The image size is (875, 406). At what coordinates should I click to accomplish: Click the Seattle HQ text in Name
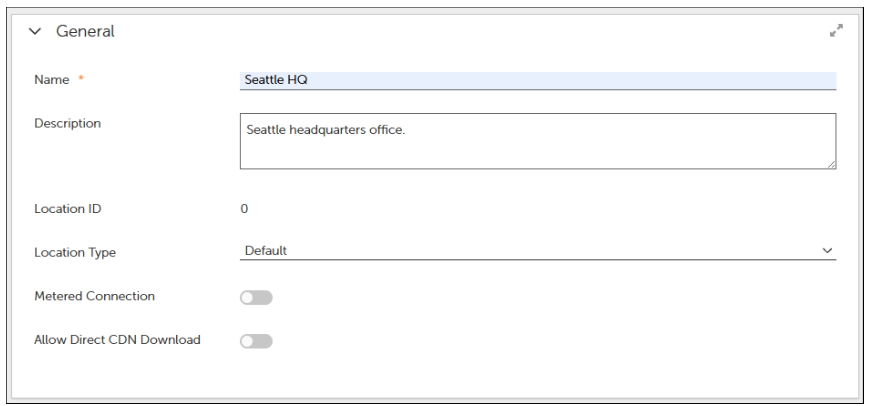coord(270,80)
